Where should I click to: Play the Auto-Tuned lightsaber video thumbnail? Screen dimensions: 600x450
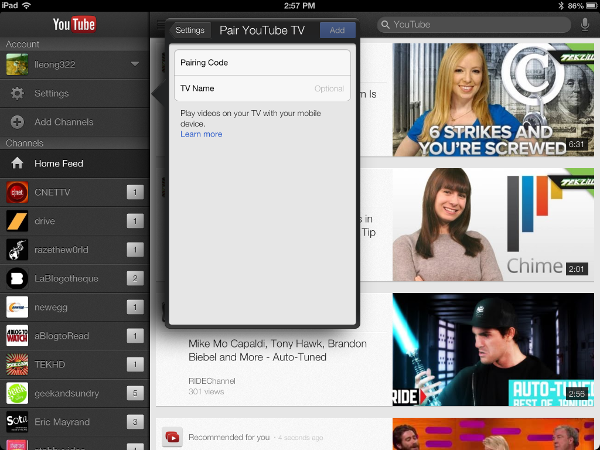493,349
